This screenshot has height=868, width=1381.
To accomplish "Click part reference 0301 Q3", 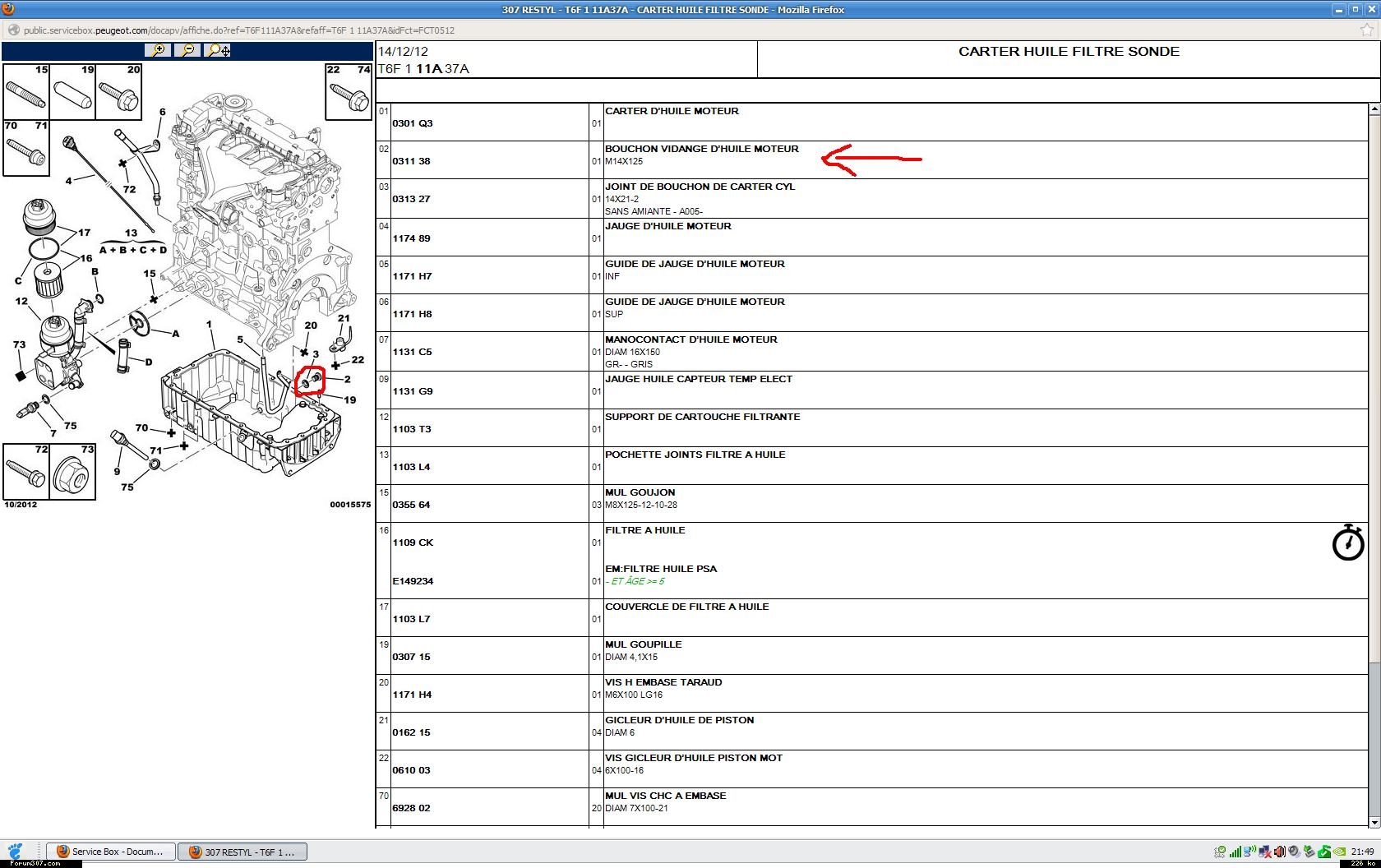I will (x=413, y=123).
